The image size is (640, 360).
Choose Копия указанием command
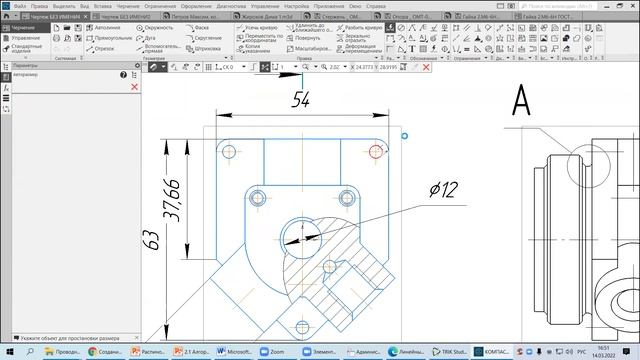click(253, 49)
